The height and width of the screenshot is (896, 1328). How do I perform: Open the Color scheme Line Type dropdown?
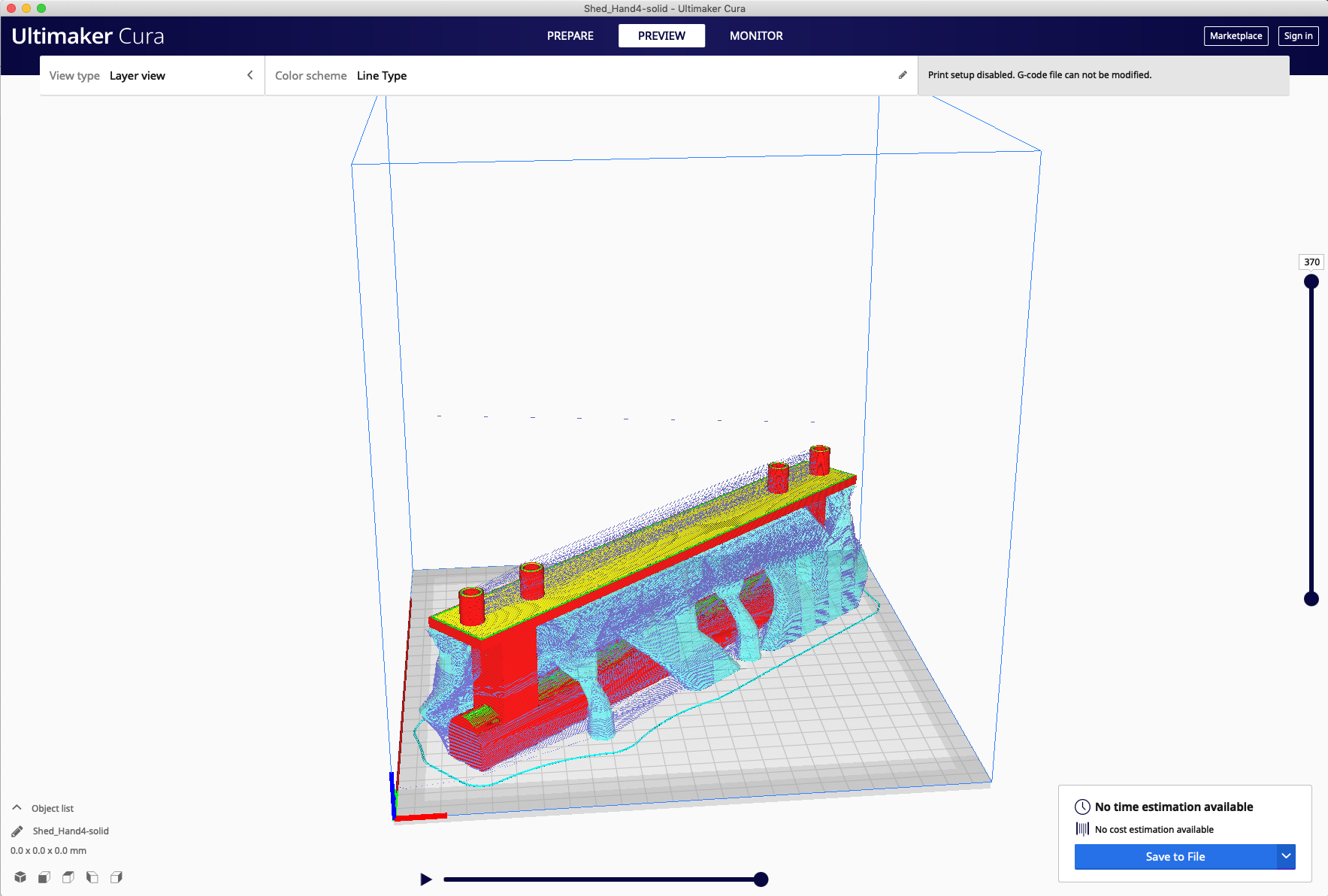[x=591, y=75]
